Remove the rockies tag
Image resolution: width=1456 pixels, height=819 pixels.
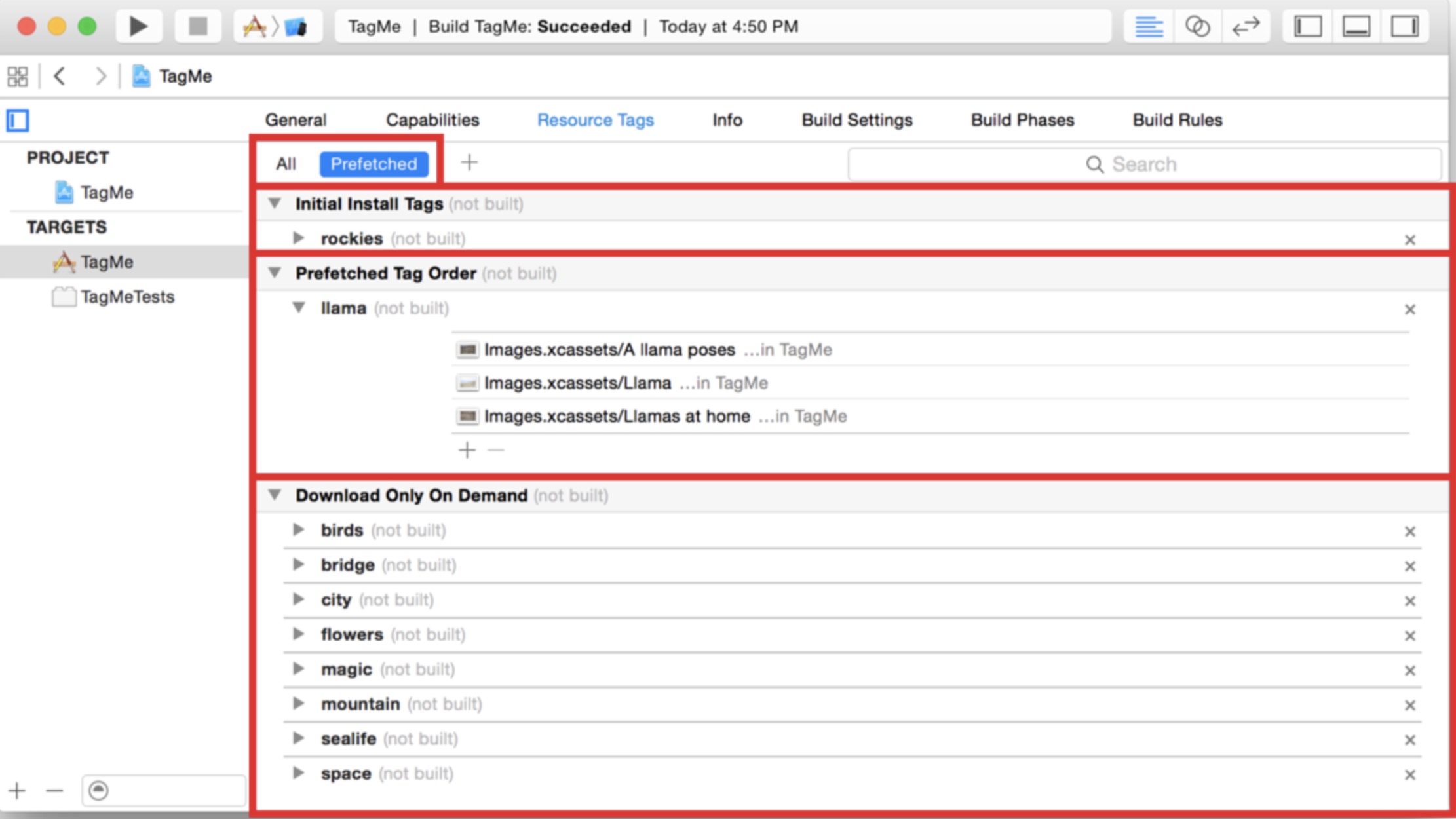pyautogui.click(x=1410, y=240)
